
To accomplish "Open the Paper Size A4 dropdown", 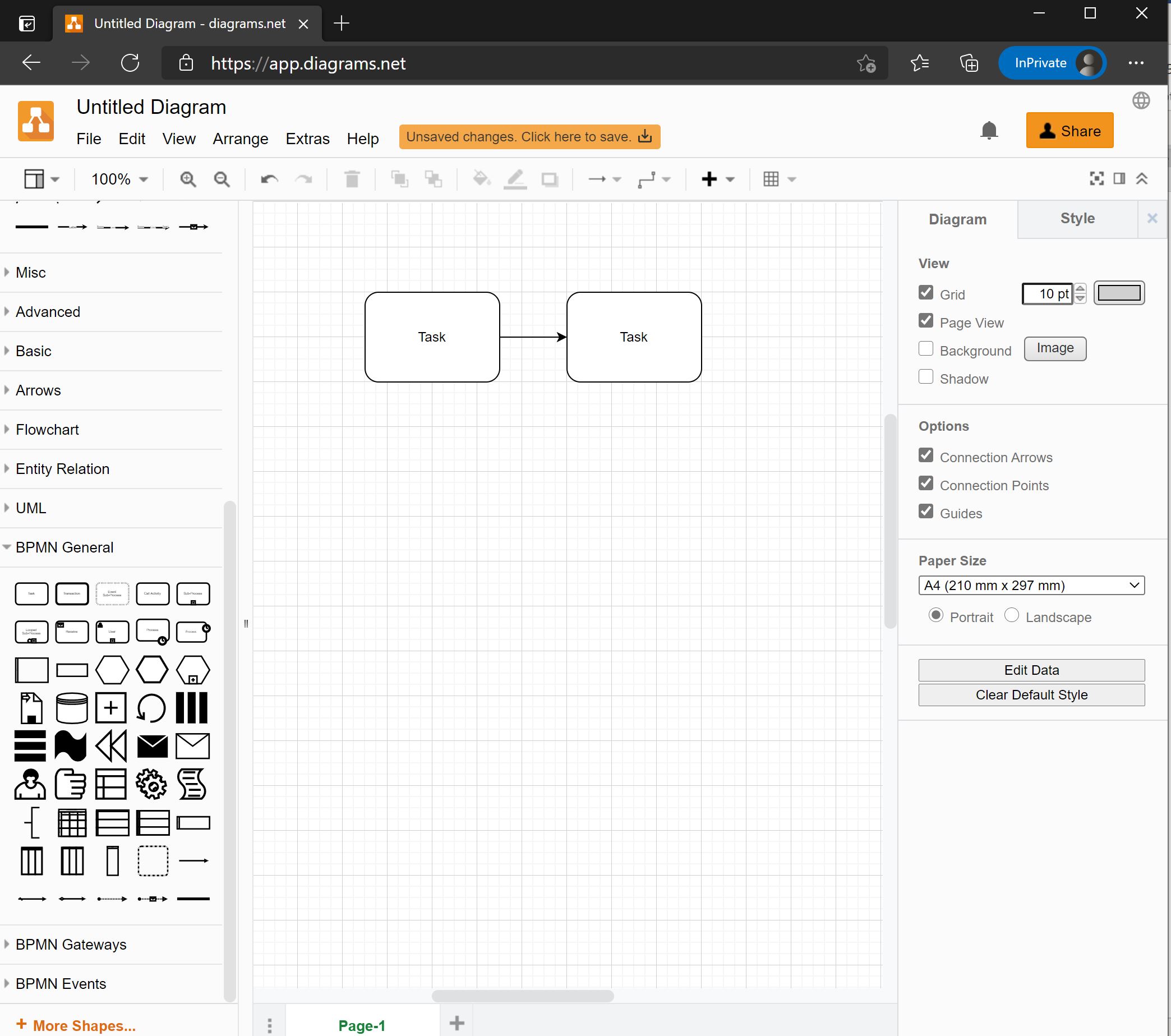I will [1031, 586].
